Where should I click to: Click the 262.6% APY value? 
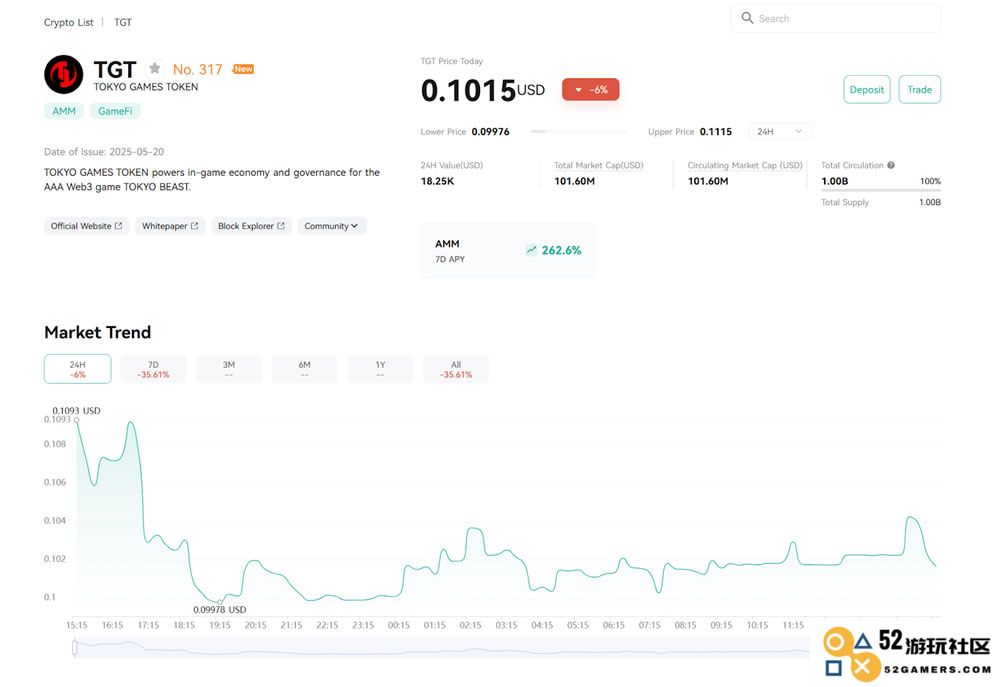tap(561, 250)
